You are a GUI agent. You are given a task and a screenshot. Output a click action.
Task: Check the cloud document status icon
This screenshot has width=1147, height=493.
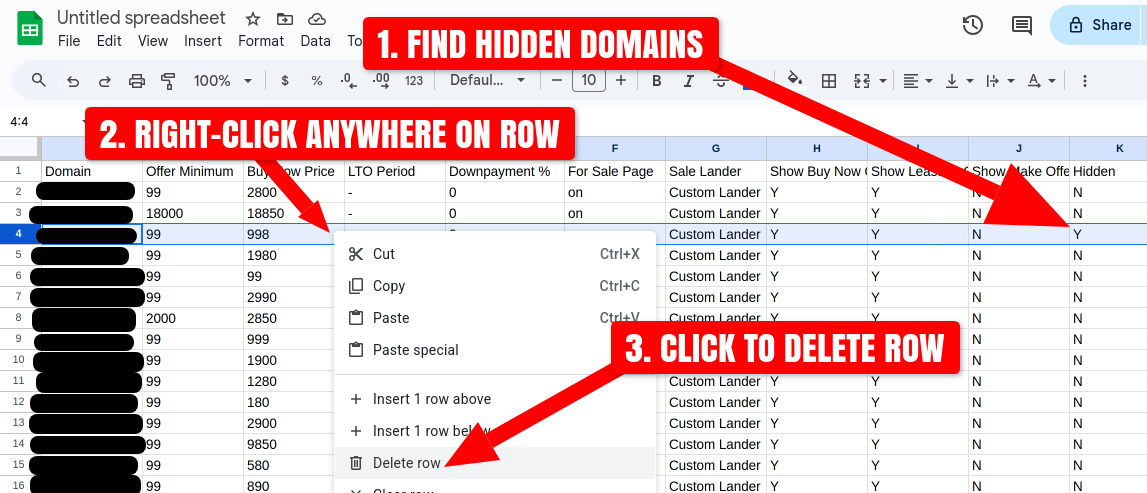pos(317,19)
